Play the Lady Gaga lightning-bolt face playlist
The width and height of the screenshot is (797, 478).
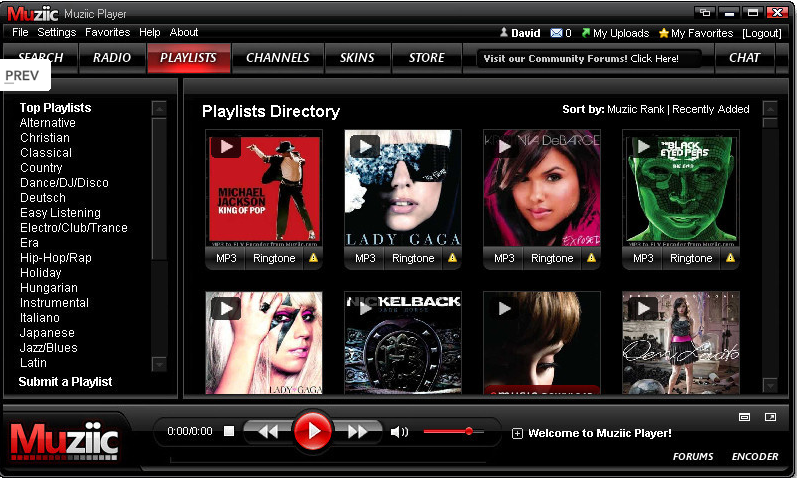click(226, 308)
